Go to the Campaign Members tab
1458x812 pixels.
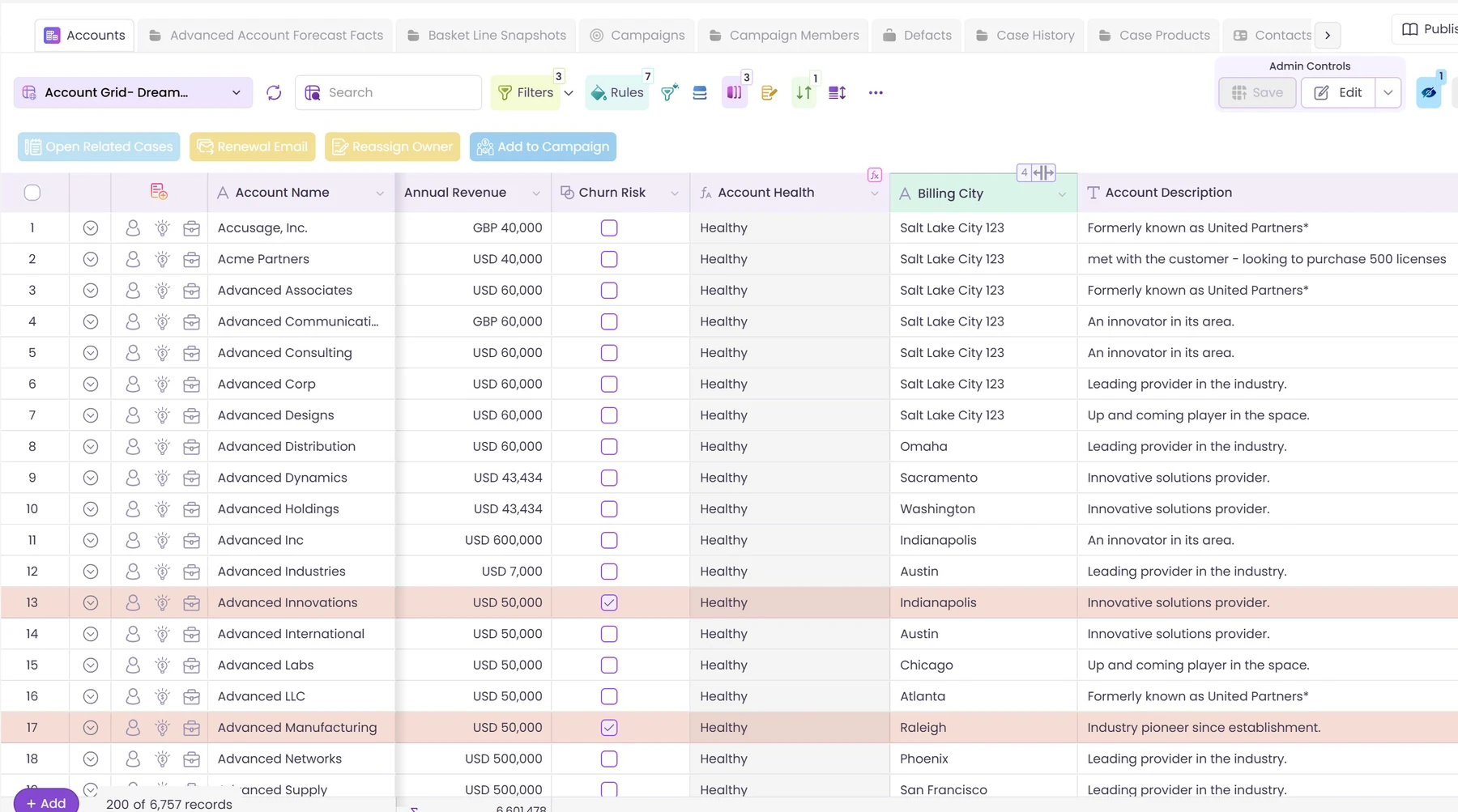[x=783, y=36]
